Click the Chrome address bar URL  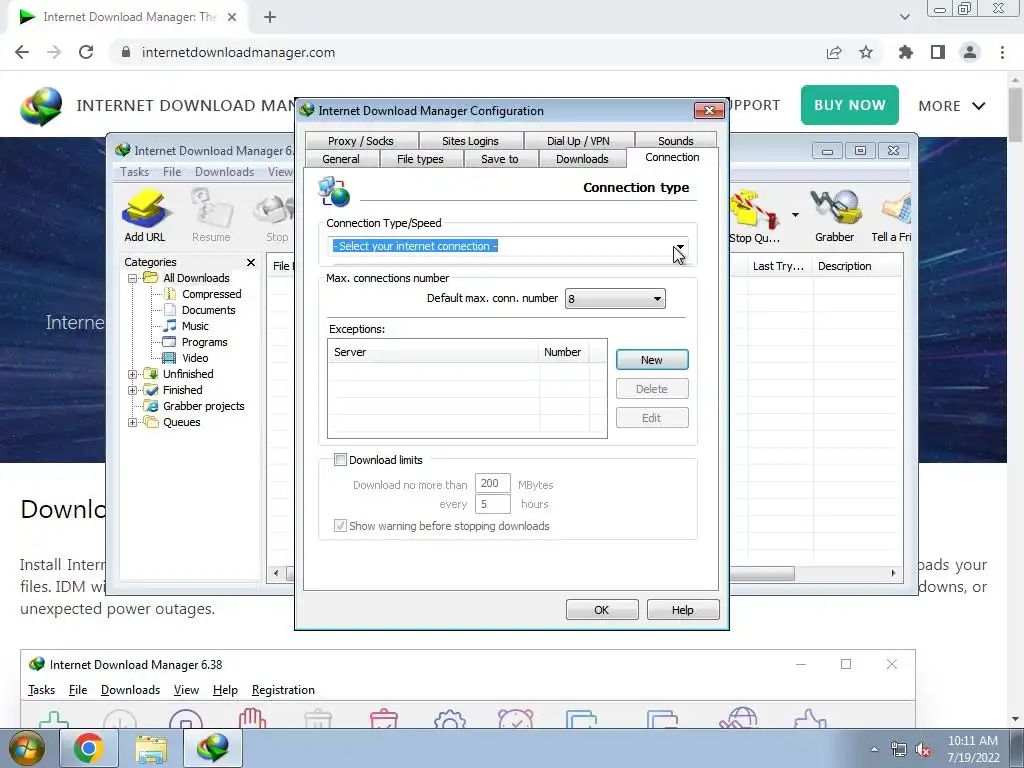(x=238, y=52)
